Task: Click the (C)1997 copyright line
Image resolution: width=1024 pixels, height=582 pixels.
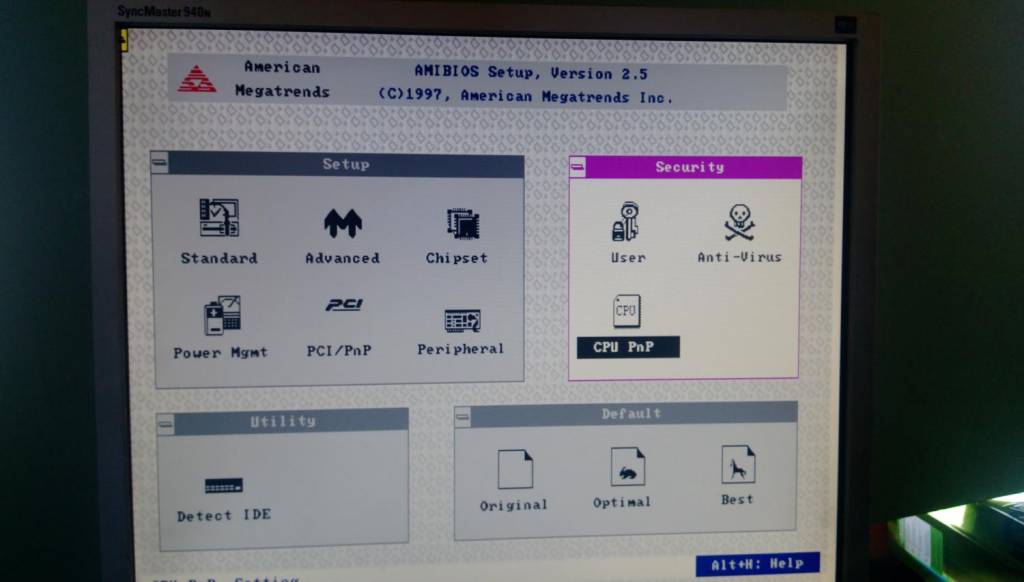Action: [525, 96]
